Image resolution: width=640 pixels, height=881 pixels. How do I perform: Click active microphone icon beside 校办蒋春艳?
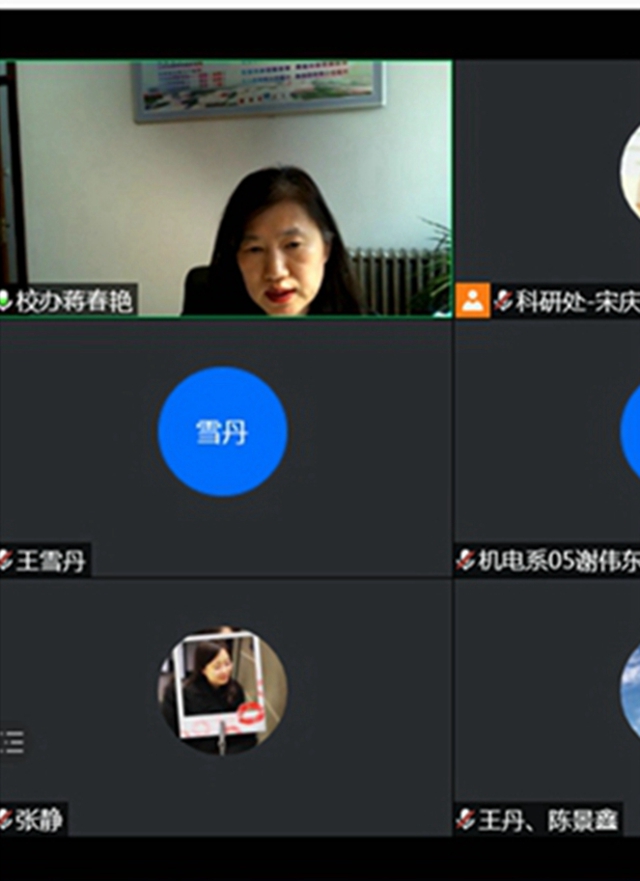coord(5,300)
